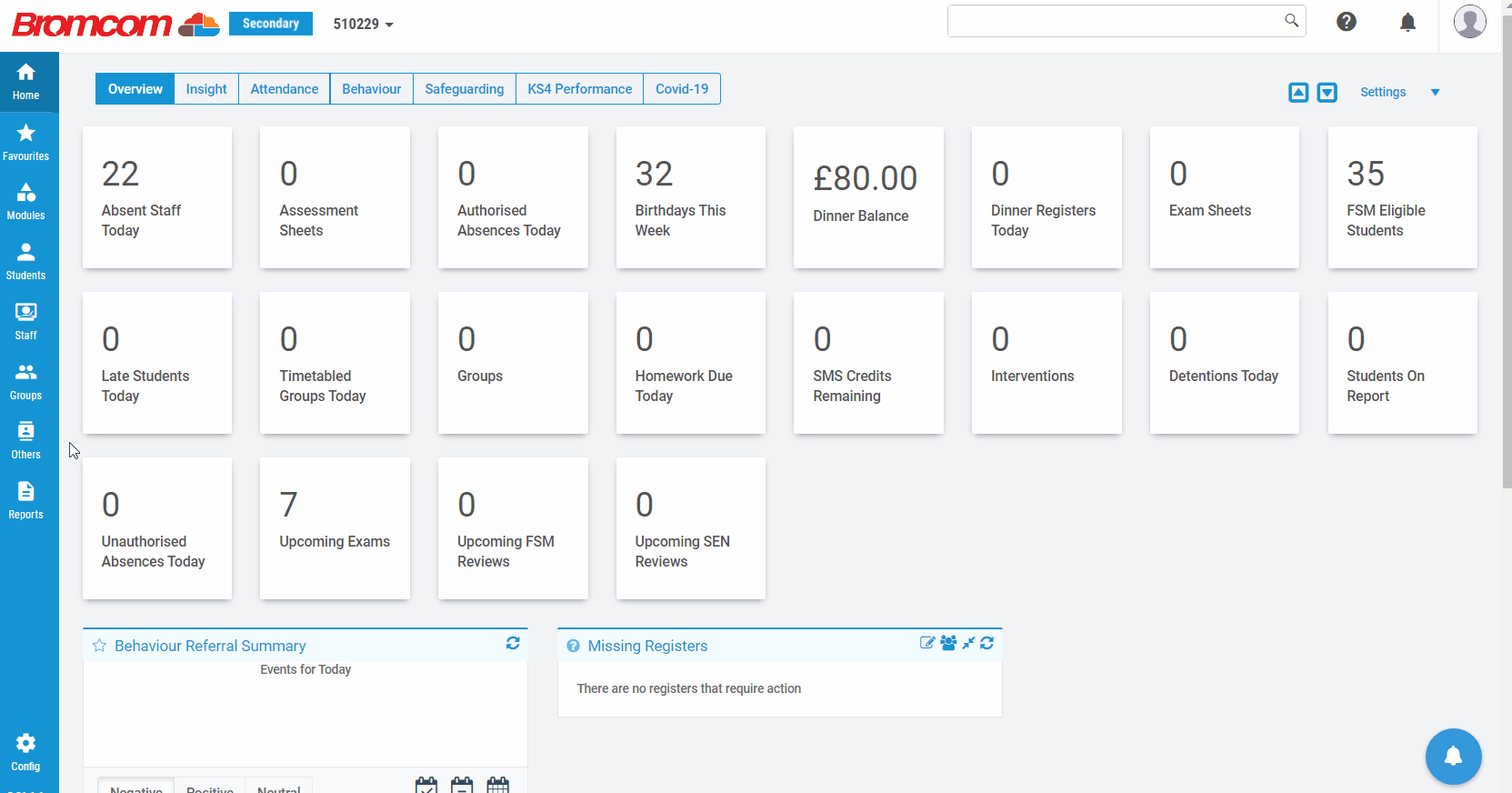Refresh the Behaviour Referral Summary widget

(513, 644)
